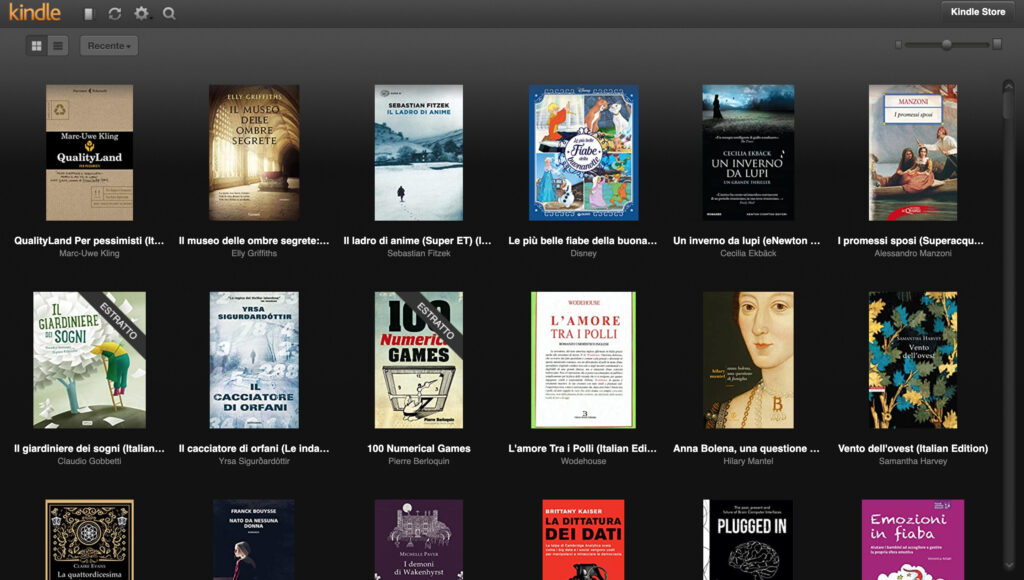The image size is (1024, 580).
Task: Open Un inverno da lupi cover
Action: [748, 152]
